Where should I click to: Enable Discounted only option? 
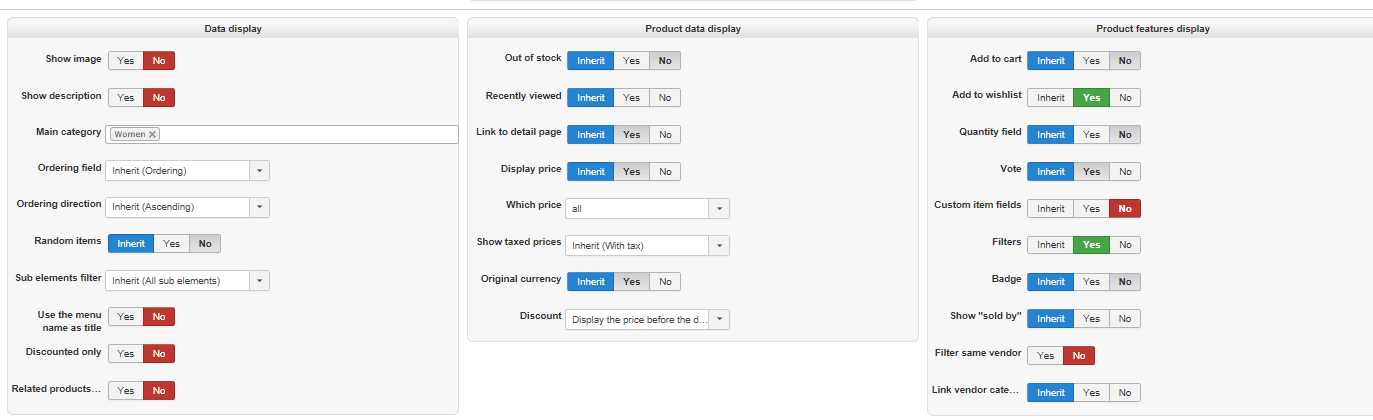(x=126, y=354)
